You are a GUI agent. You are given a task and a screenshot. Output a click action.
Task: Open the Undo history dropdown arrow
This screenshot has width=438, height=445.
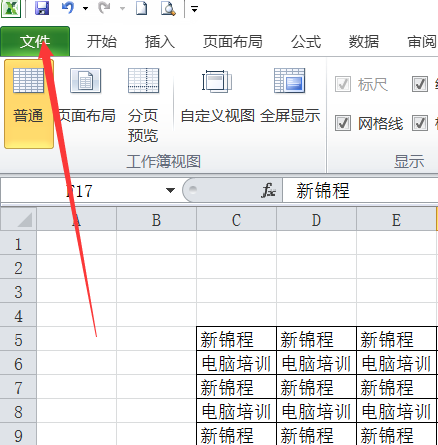click(x=86, y=8)
